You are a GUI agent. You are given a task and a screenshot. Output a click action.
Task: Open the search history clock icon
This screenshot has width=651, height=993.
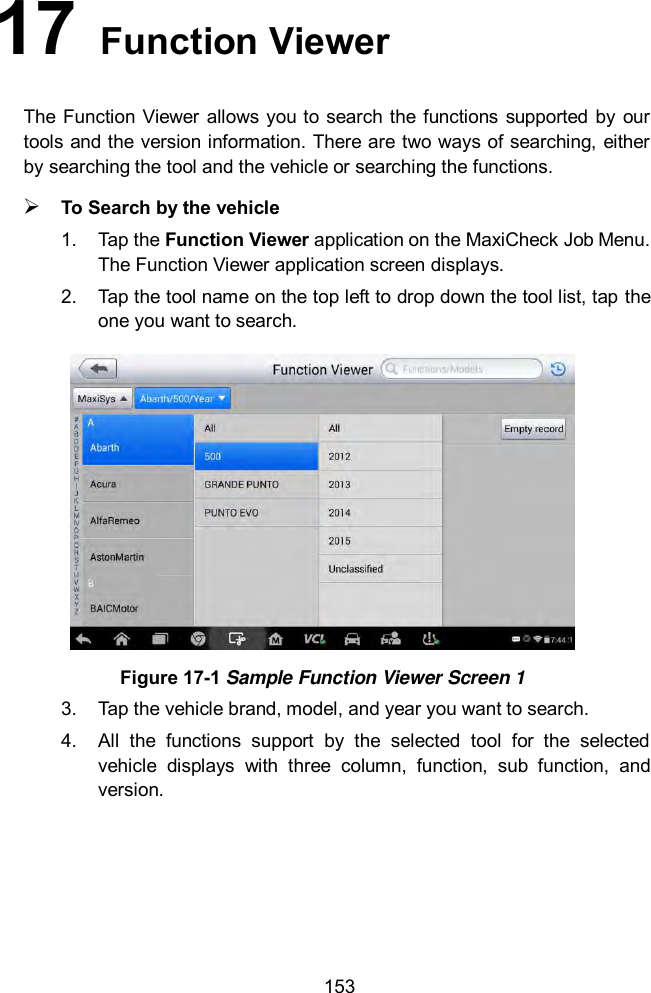558,369
